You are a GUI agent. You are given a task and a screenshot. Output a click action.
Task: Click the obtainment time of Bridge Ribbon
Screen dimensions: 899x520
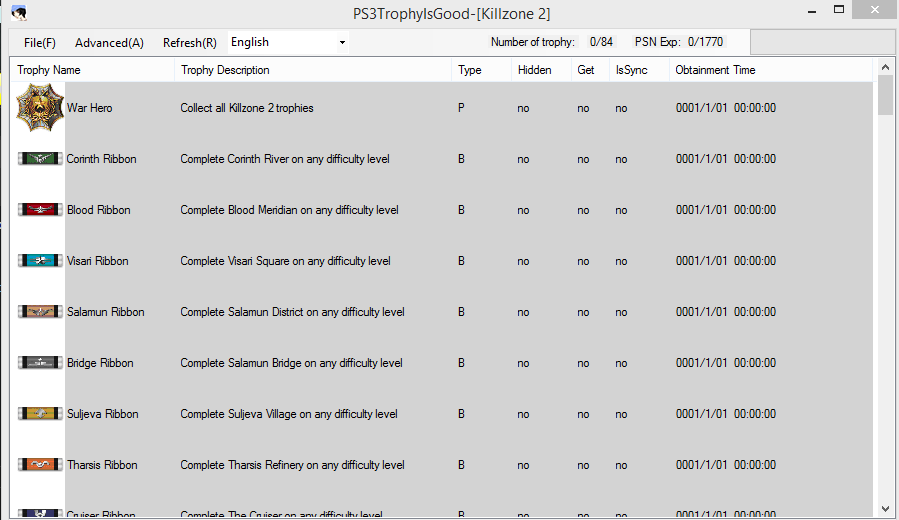tap(726, 363)
